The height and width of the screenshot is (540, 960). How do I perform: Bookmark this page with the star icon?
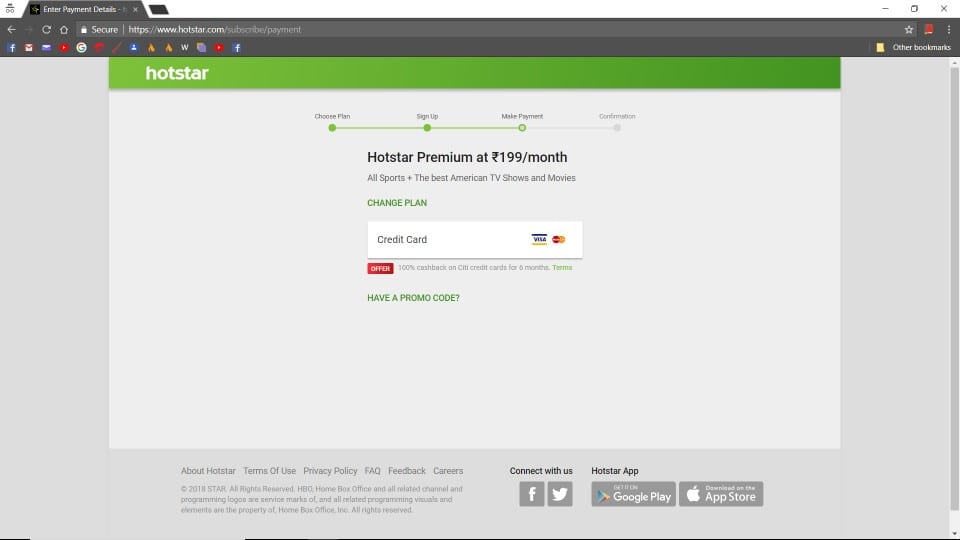(x=909, y=29)
